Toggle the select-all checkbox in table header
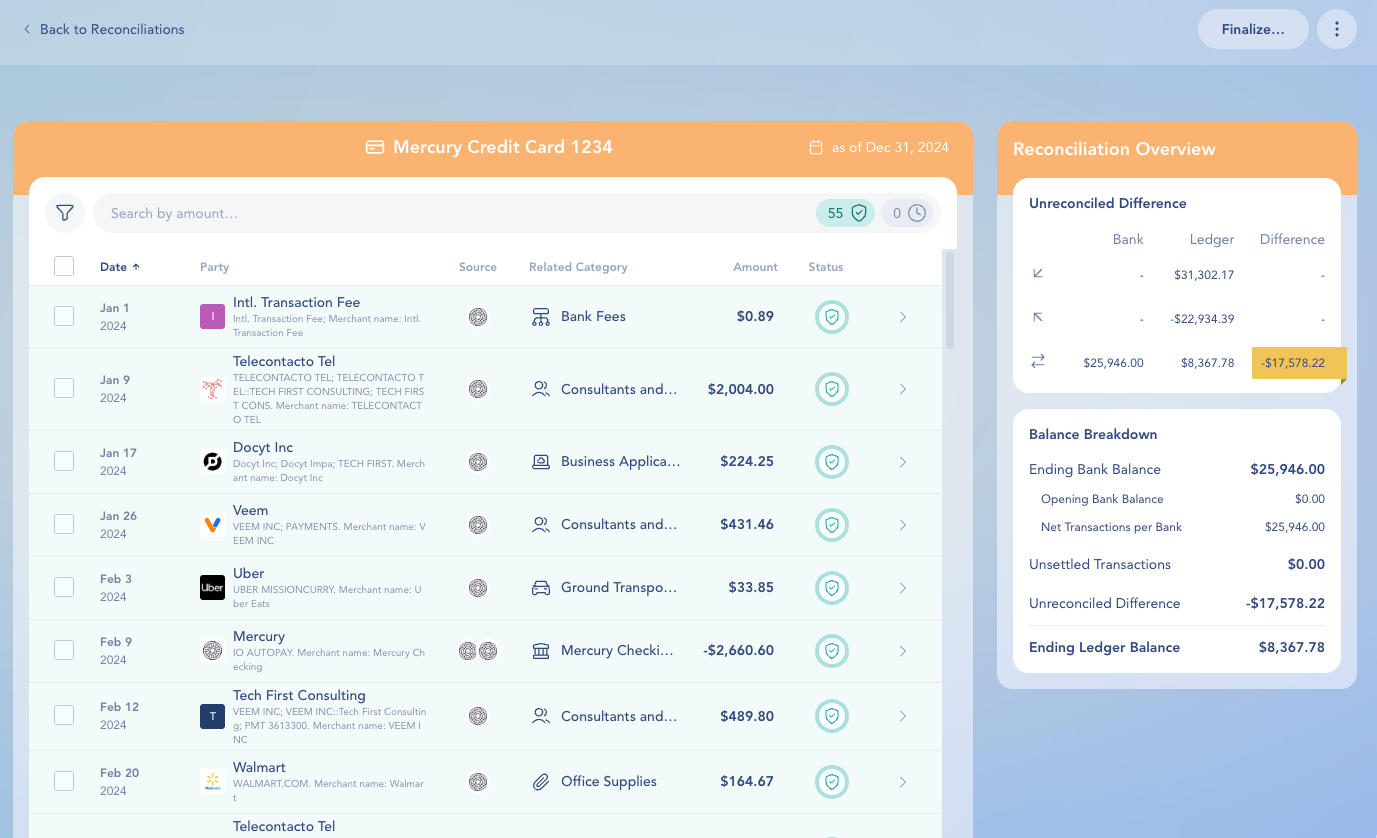This screenshot has width=1377, height=838. click(x=64, y=266)
